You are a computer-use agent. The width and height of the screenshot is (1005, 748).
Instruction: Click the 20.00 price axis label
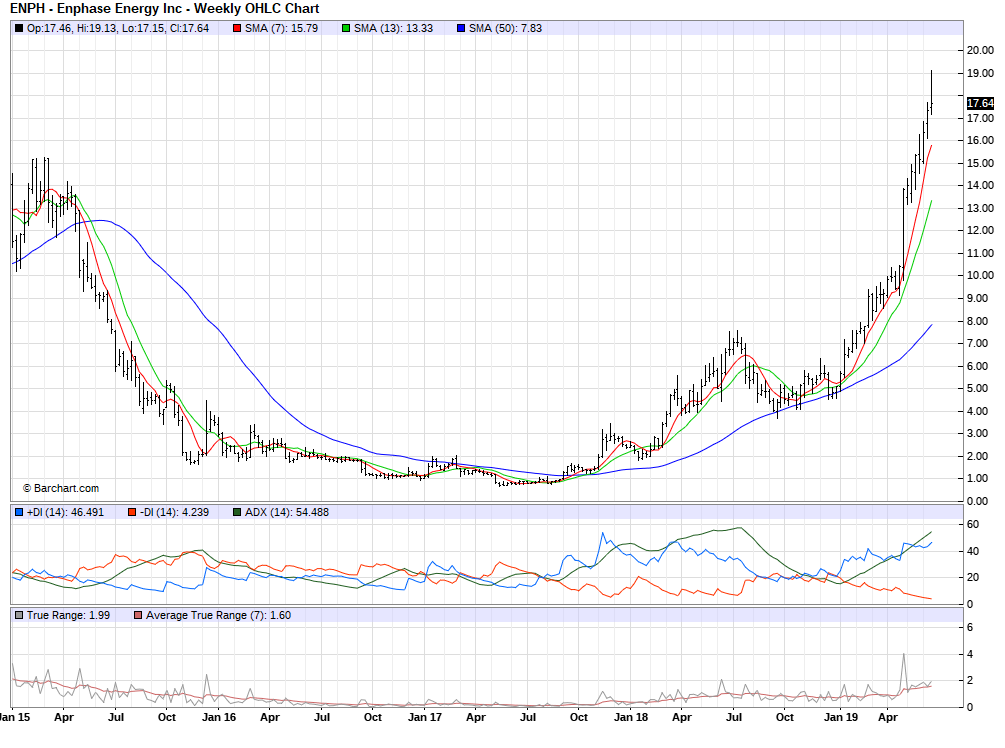coord(980,51)
